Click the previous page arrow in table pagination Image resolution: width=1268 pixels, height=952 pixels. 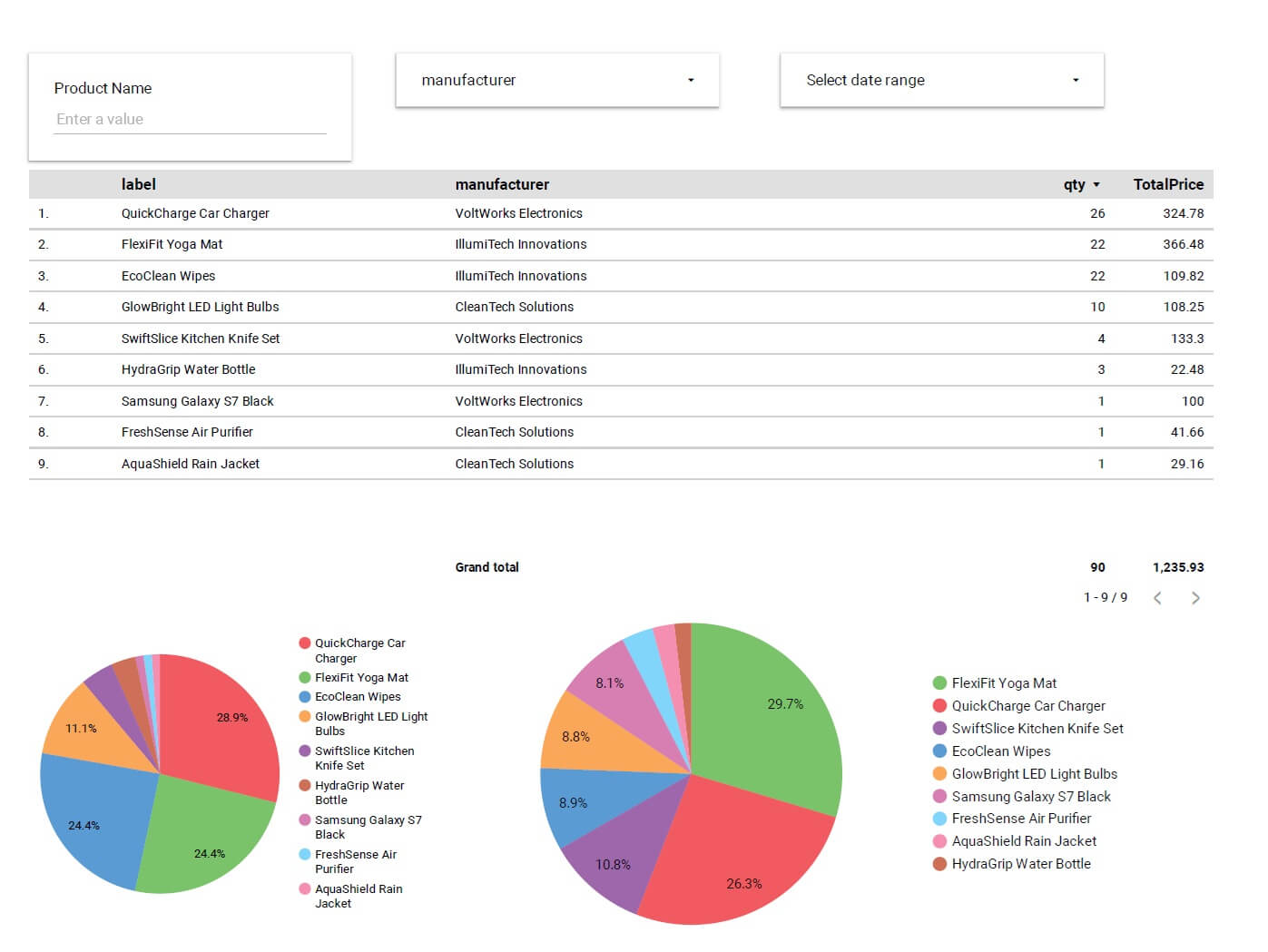click(1157, 598)
